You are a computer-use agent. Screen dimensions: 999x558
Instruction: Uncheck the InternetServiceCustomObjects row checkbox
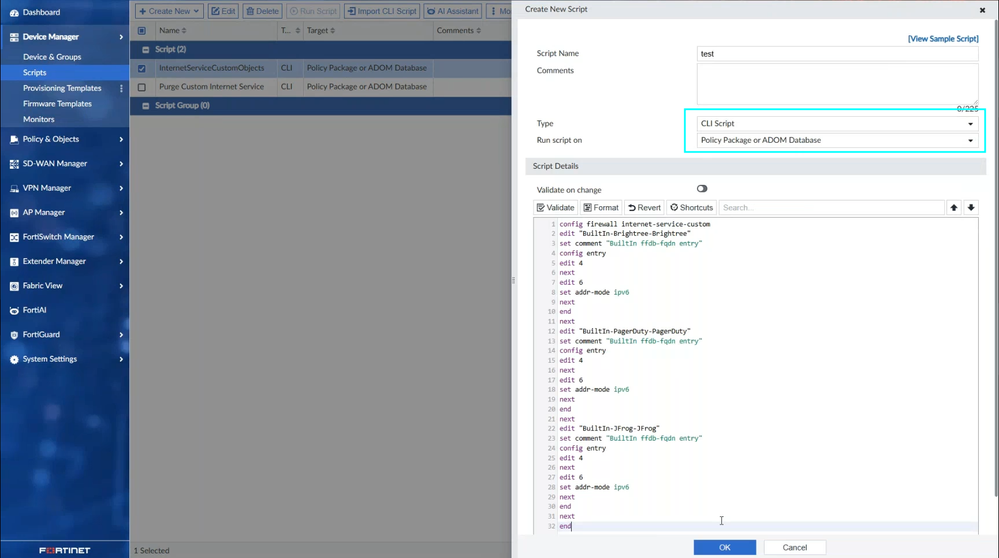(x=142, y=69)
